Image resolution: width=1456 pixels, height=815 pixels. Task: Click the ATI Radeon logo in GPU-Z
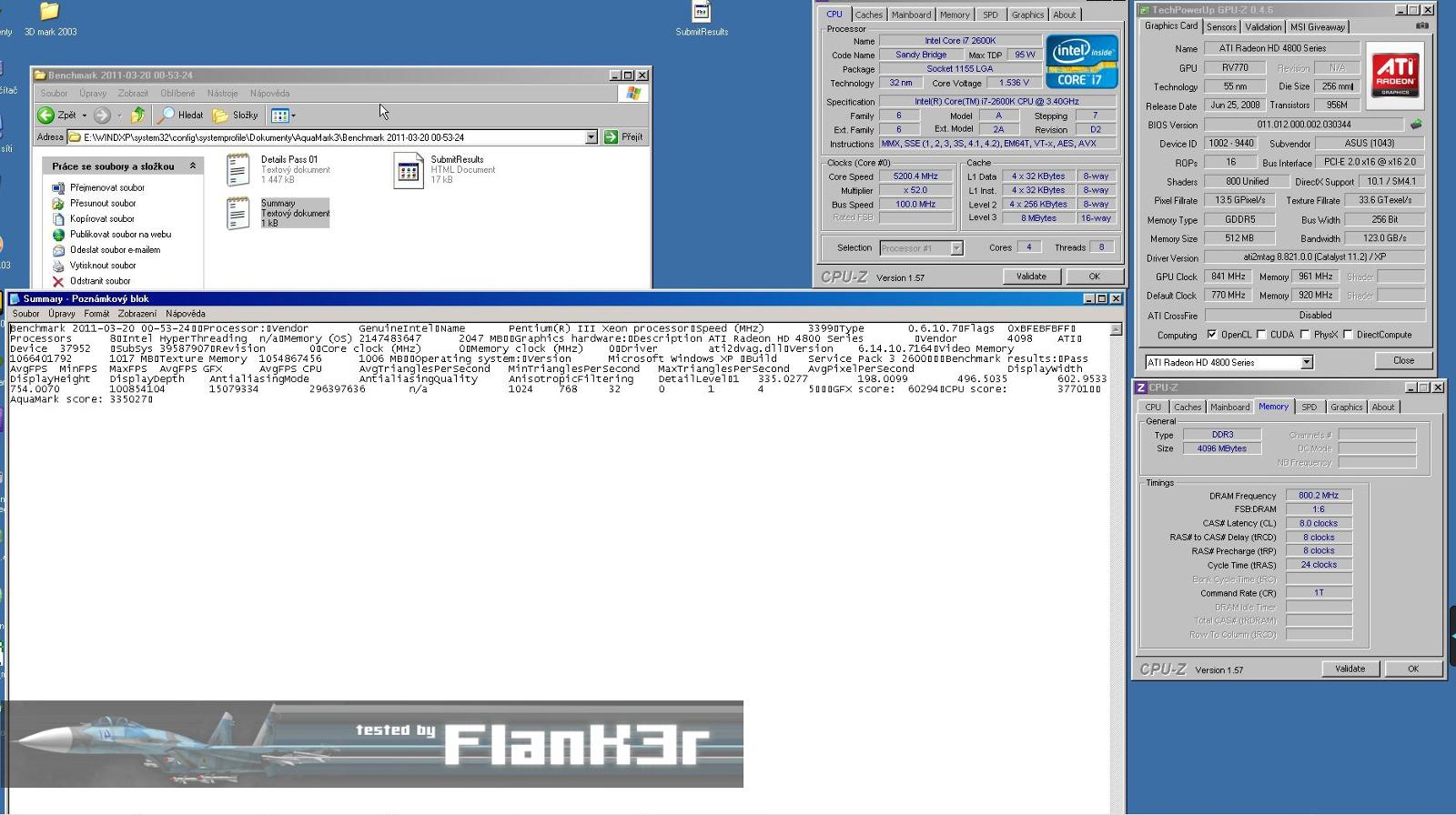click(x=1395, y=75)
